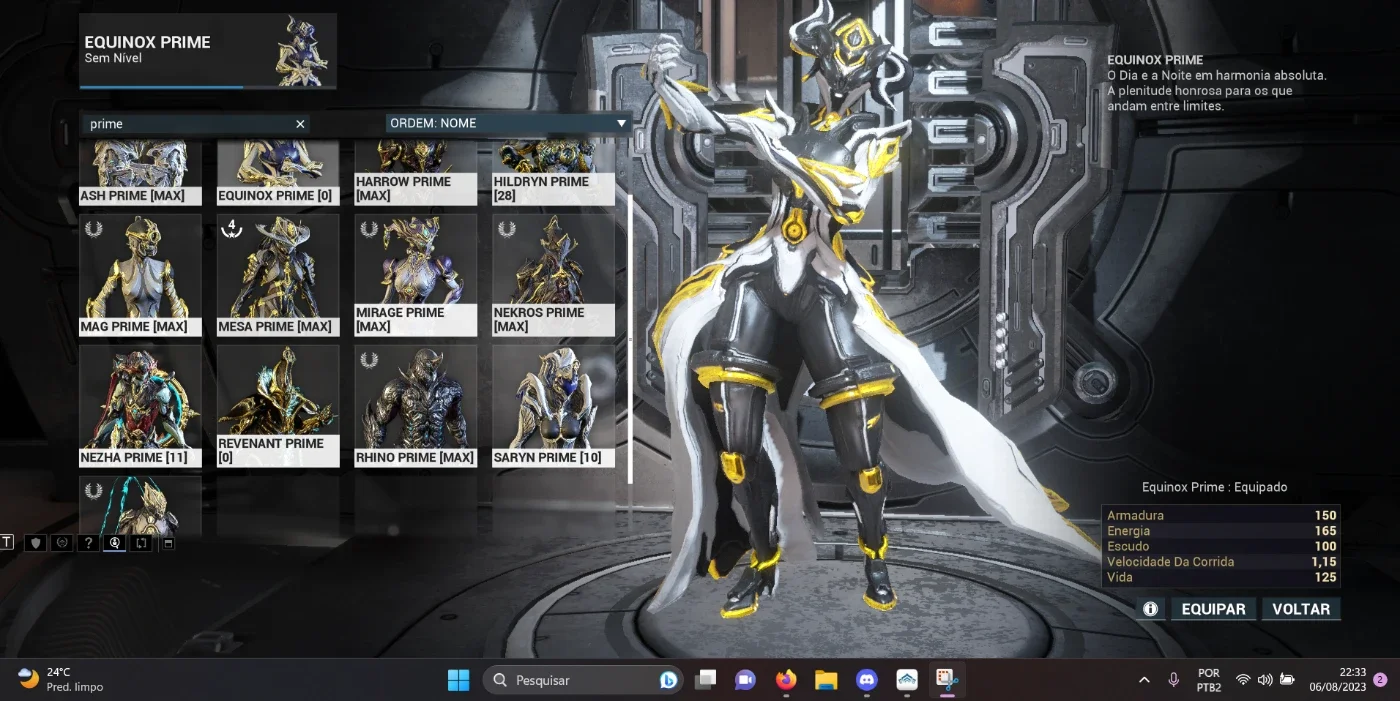Open the notification count badge
1400x701 pixels.
click(x=1380, y=680)
